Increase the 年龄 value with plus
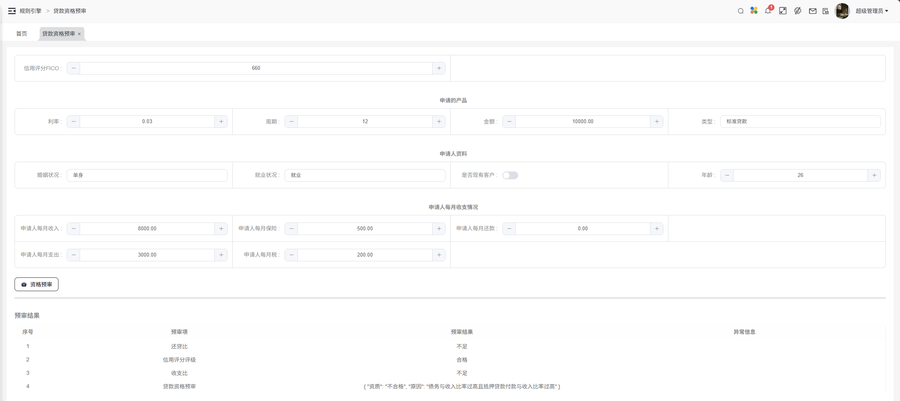 tap(874, 175)
